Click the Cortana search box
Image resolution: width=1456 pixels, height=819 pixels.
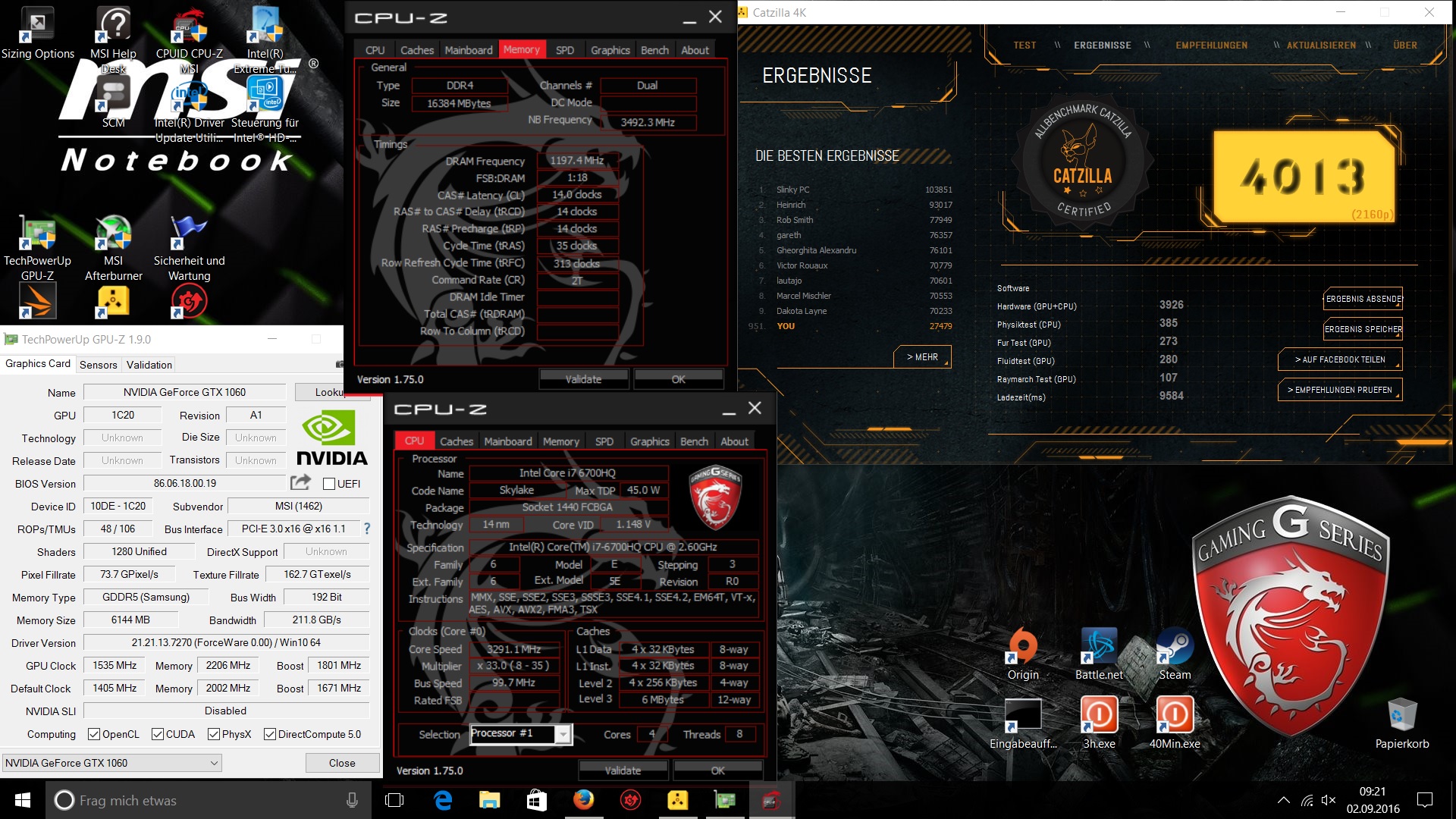[209, 800]
